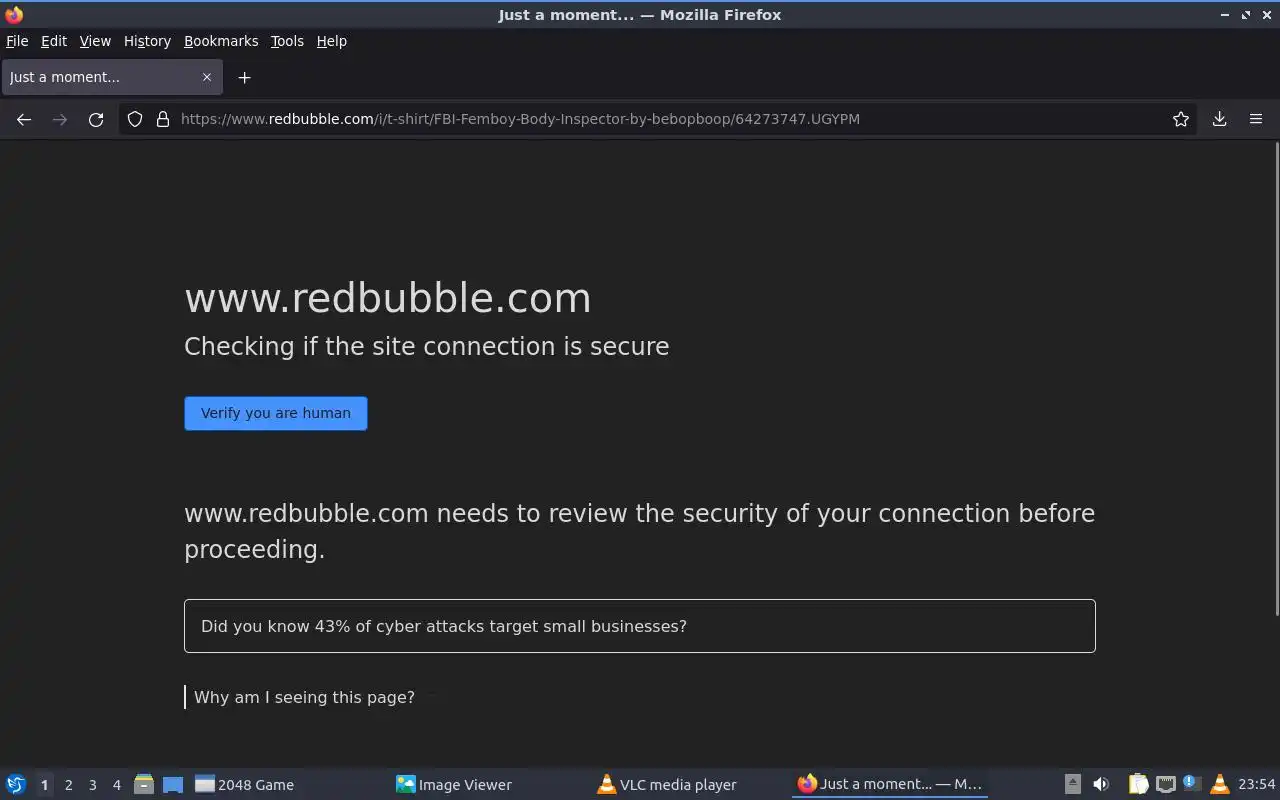Switch to virtual desktop 2
Image resolution: width=1280 pixels, height=800 pixels.
click(x=68, y=785)
